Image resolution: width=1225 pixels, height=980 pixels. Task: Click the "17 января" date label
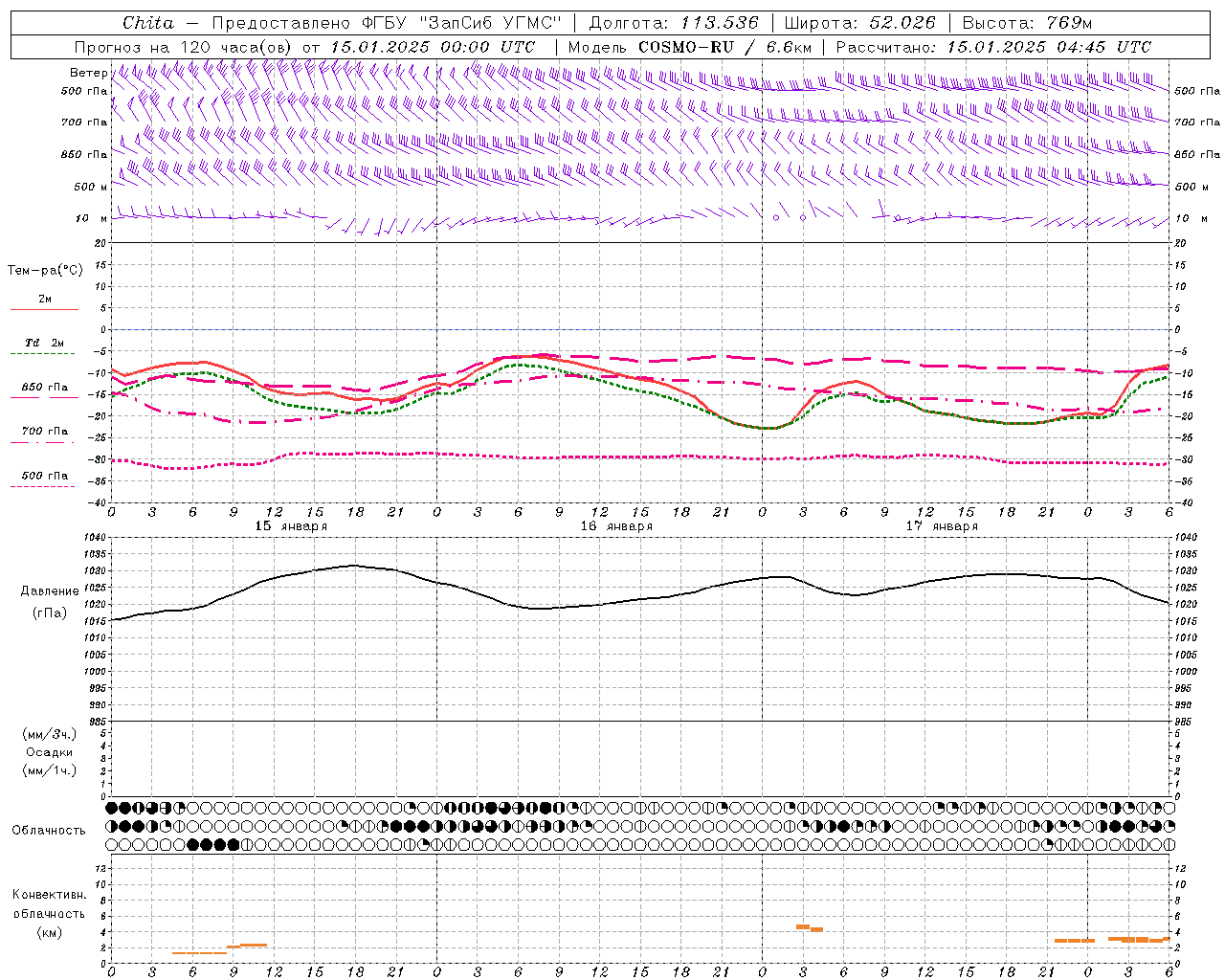(942, 526)
